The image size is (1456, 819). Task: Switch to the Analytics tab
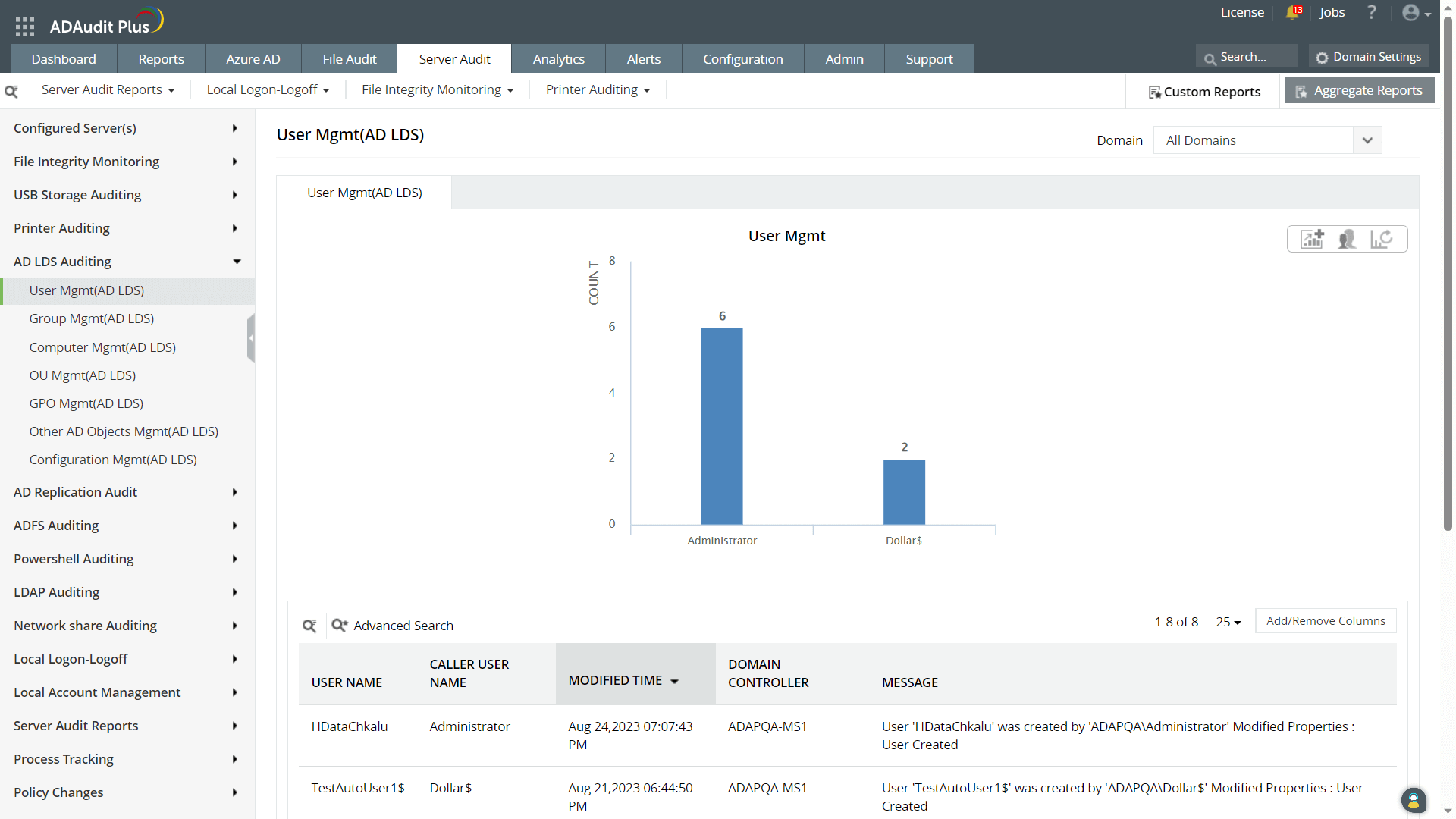tap(558, 59)
